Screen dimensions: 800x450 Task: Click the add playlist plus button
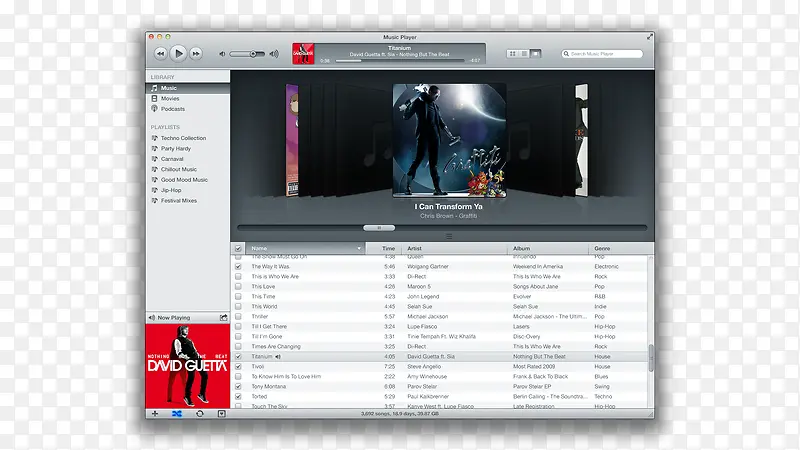[x=155, y=413]
